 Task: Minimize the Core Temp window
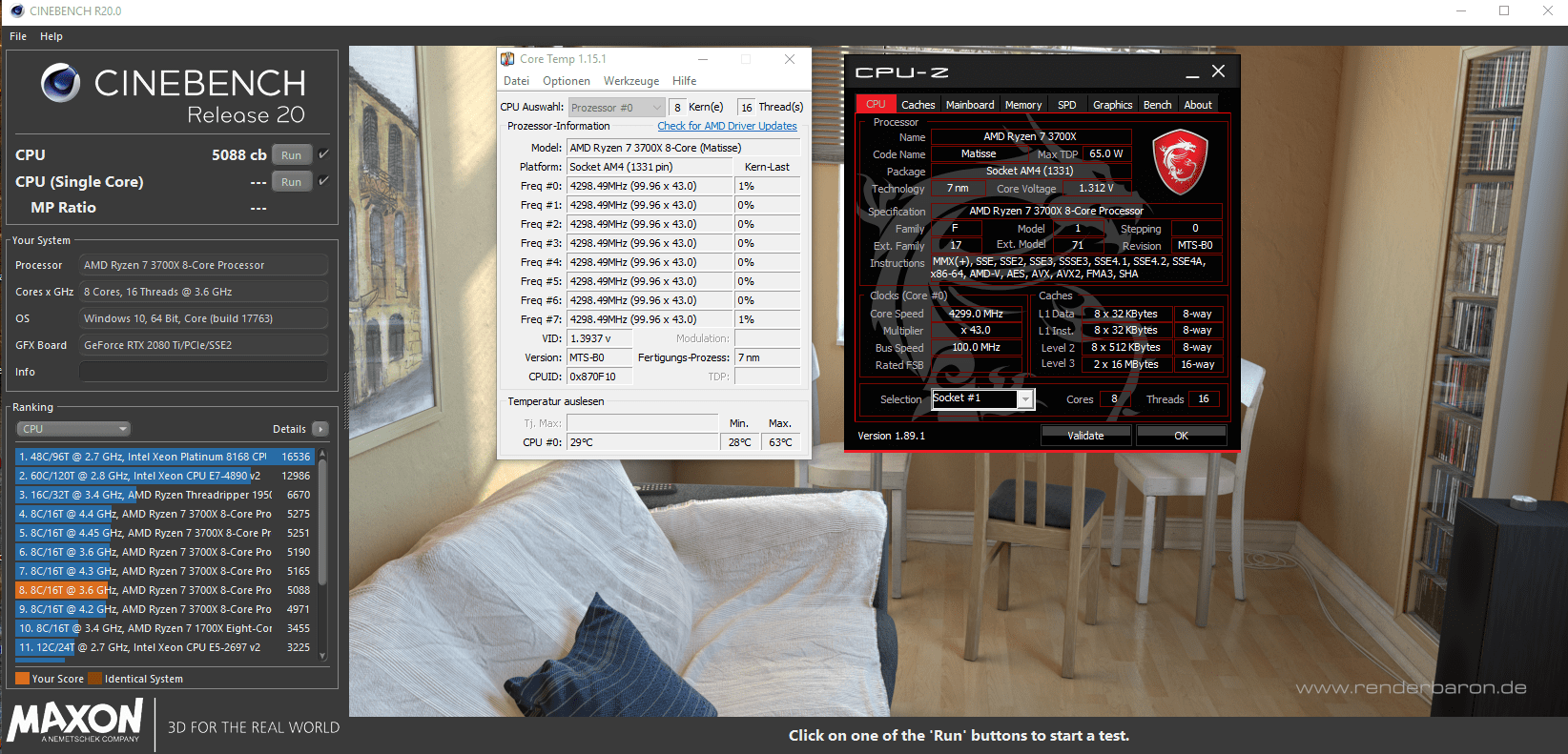point(703,59)
